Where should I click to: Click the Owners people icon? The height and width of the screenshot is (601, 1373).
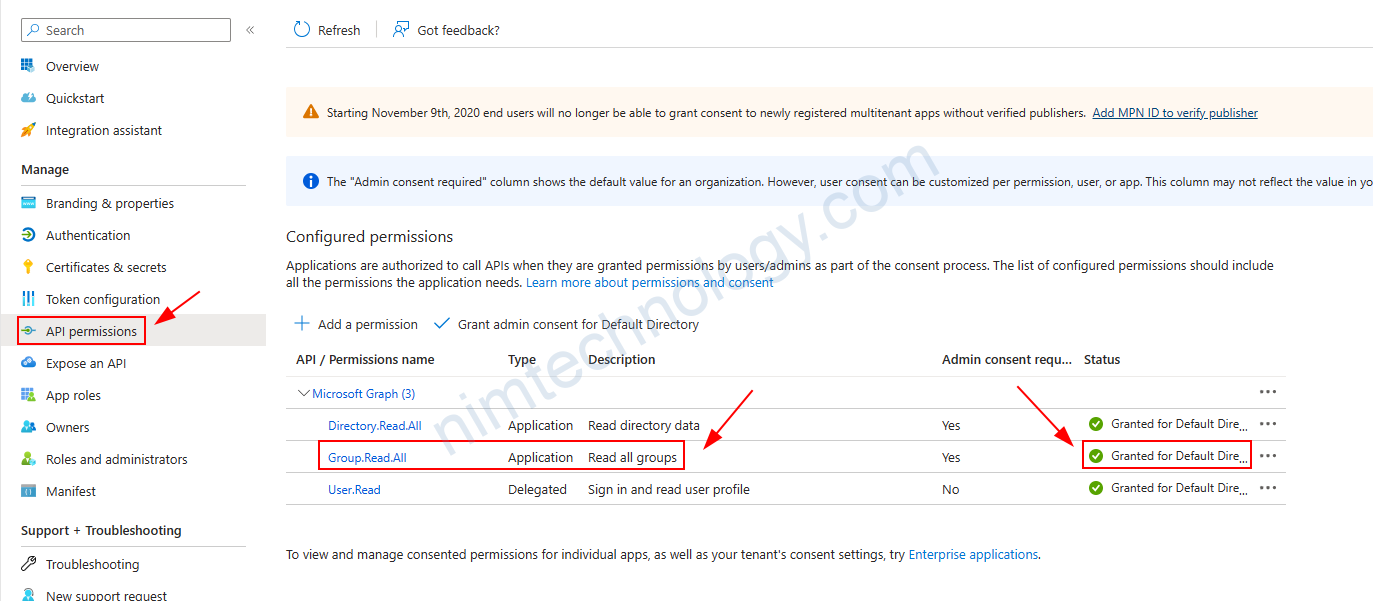[28, 427]
